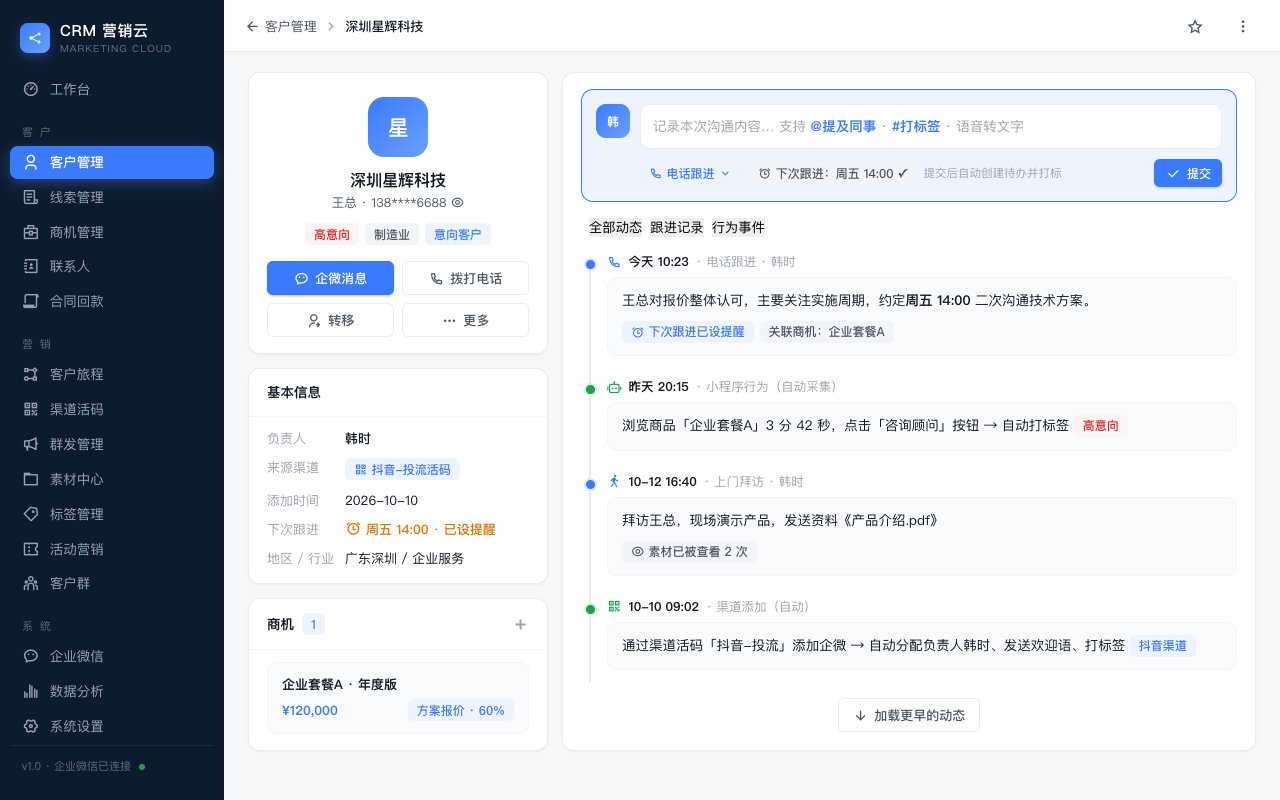Click the CRM 营销云 share logo
The image size is (1280, 800).
click(x=35, y=38)
